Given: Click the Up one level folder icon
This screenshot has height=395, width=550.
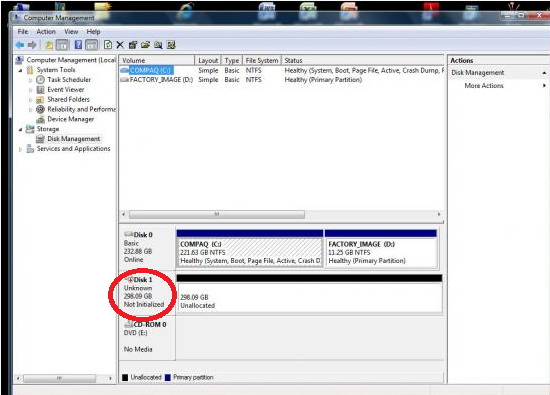Looking at the screenshot, I should point(49,45).
